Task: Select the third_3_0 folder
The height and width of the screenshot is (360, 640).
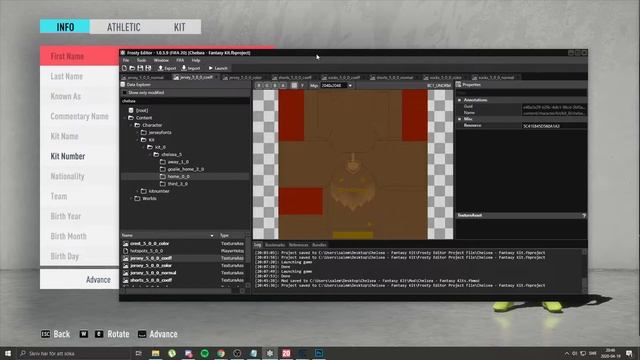Action: click(x=174, y=184)
